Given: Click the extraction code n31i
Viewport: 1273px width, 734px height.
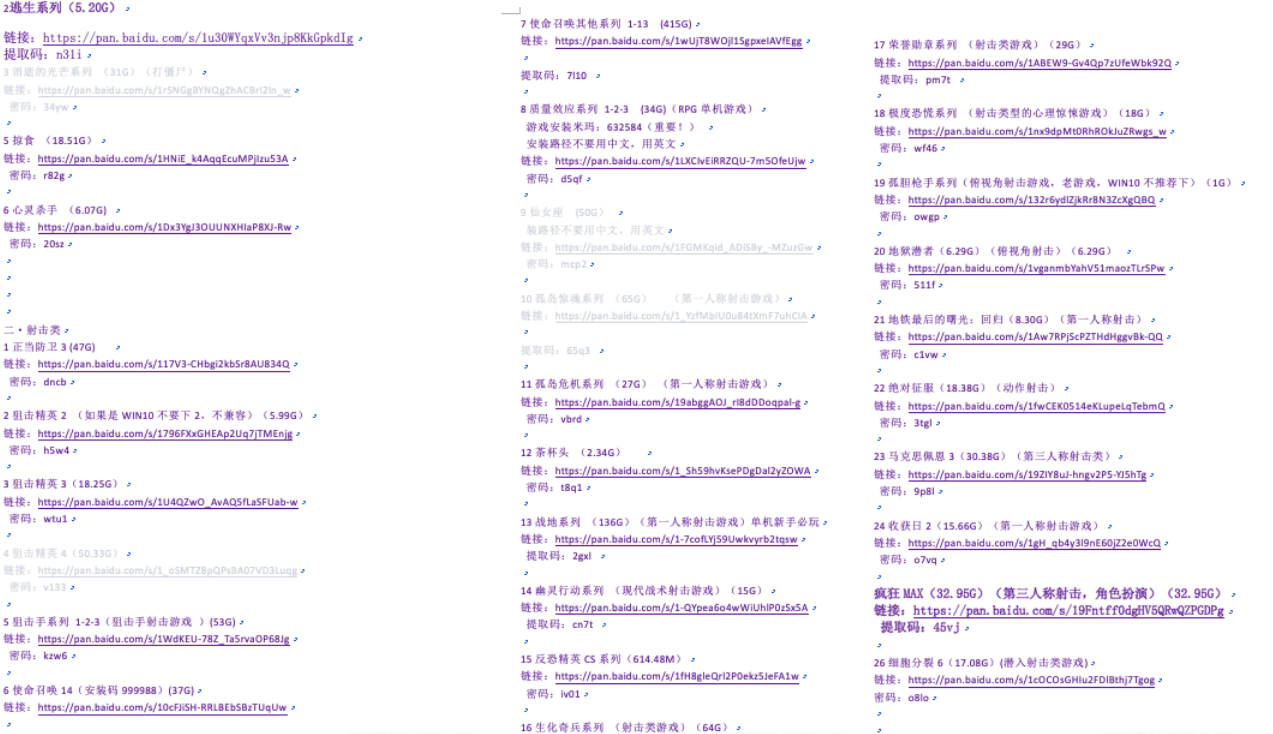Looking at the screenshot, I should click(69, 54).
